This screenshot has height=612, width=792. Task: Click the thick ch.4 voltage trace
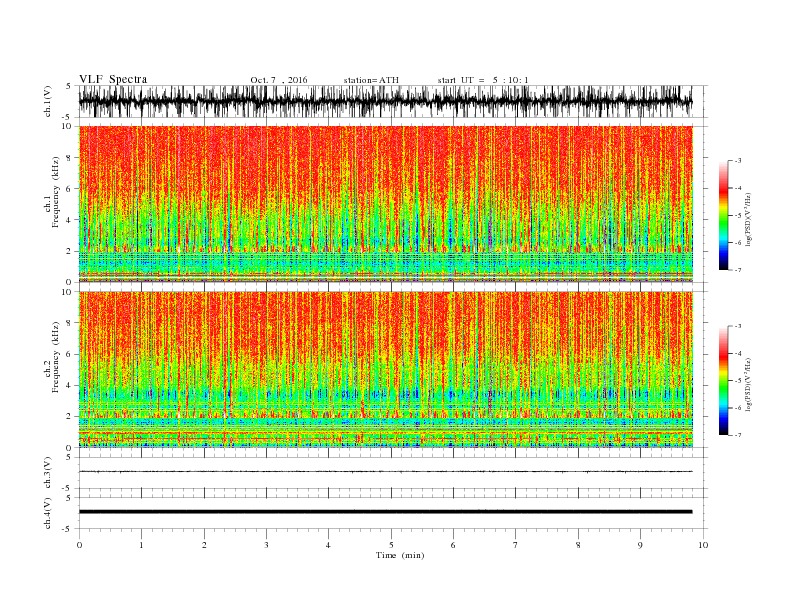pos(385,512)
